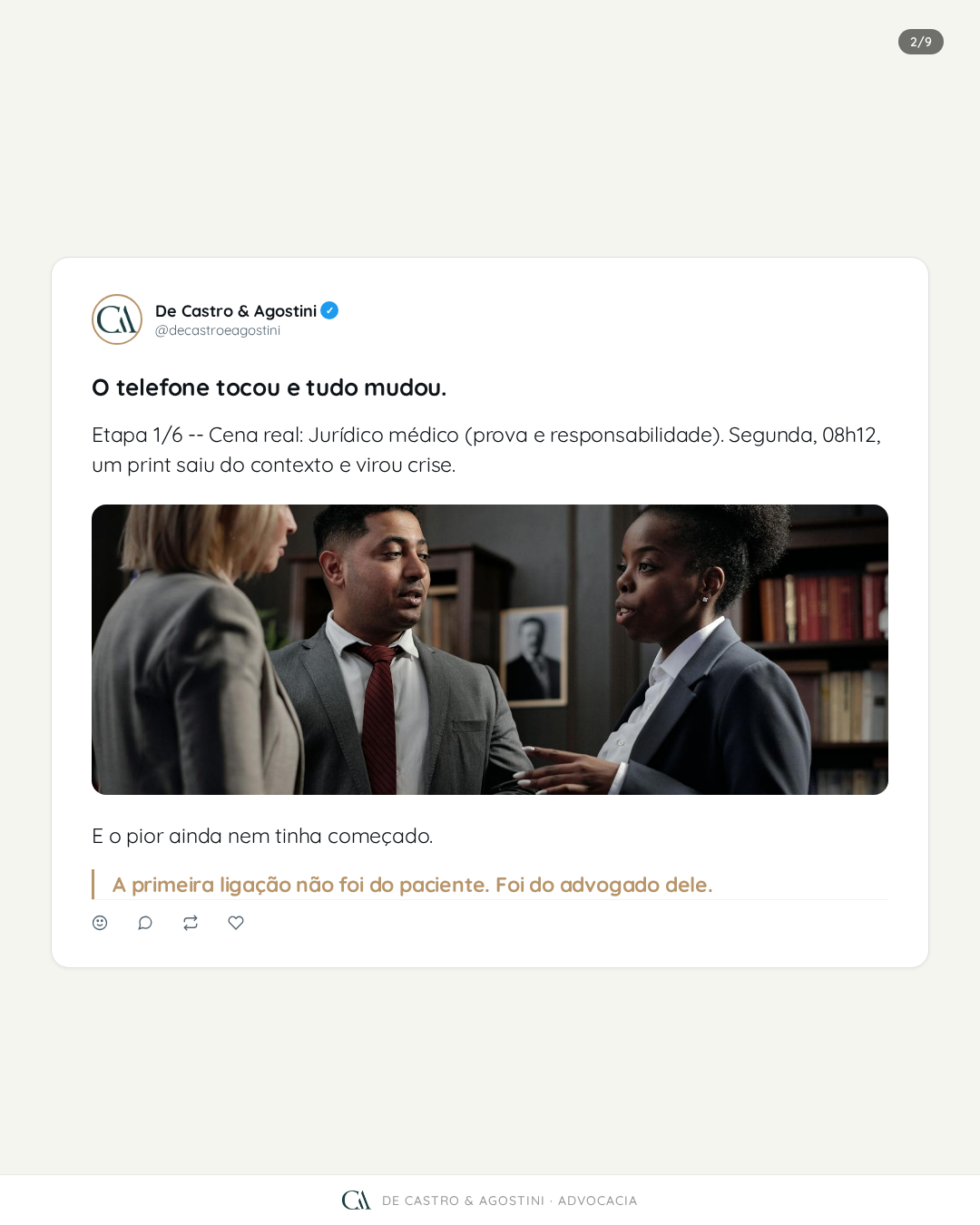The image size is (980, 1225).
Task: Select the golden quote about the advogado
Action: (x=412, y=885)
